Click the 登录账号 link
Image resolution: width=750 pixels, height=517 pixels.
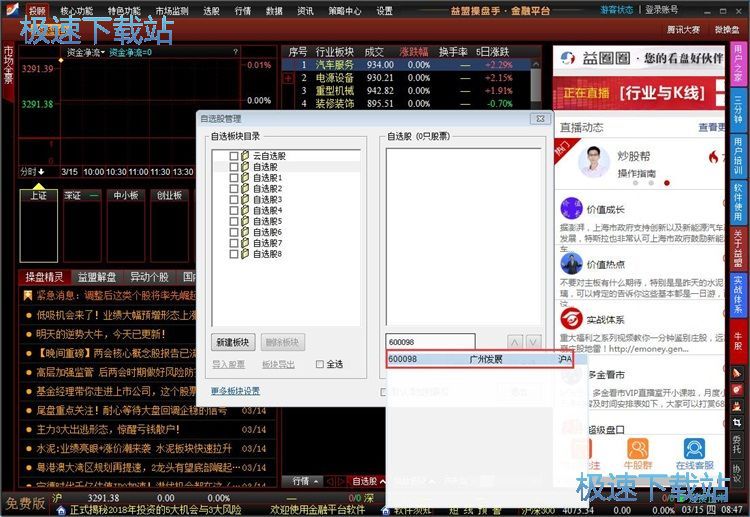coord(662,9)
